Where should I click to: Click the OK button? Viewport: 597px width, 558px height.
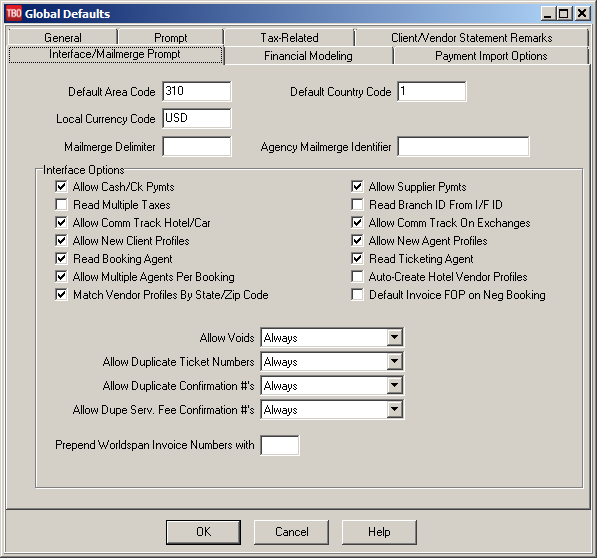(203, 532)
